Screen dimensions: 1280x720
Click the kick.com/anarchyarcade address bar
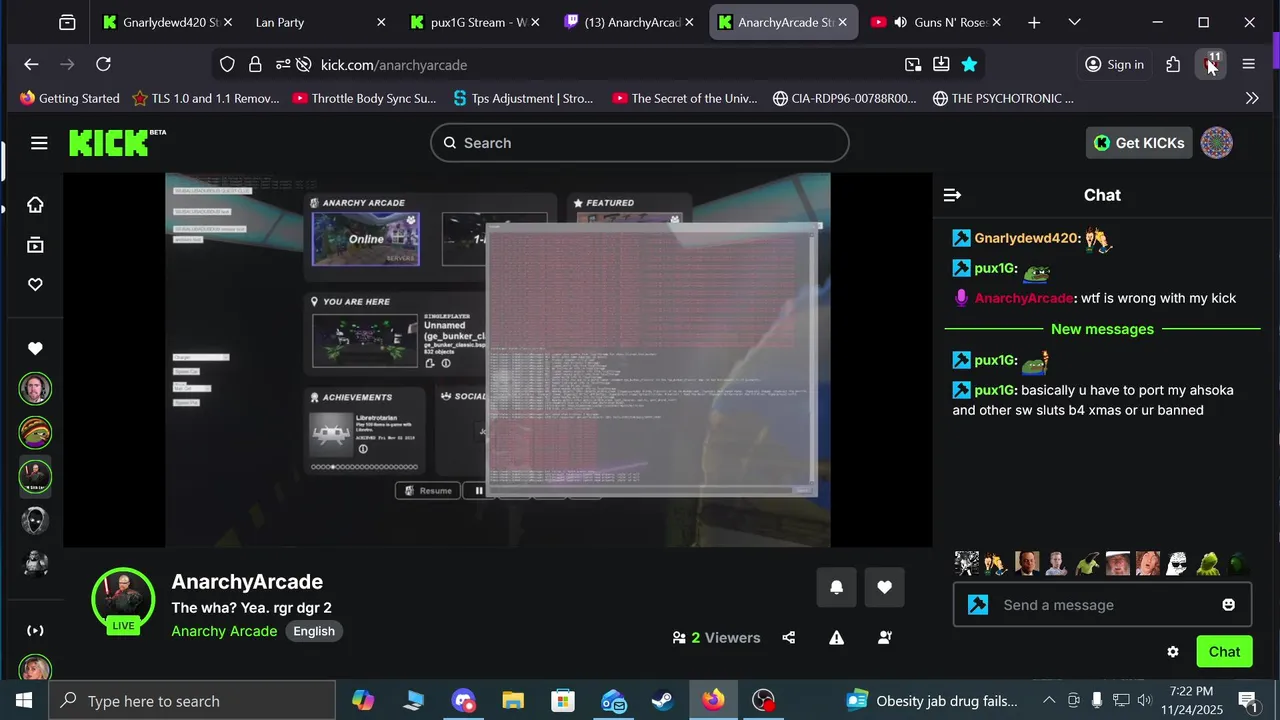tap(600, 65)
